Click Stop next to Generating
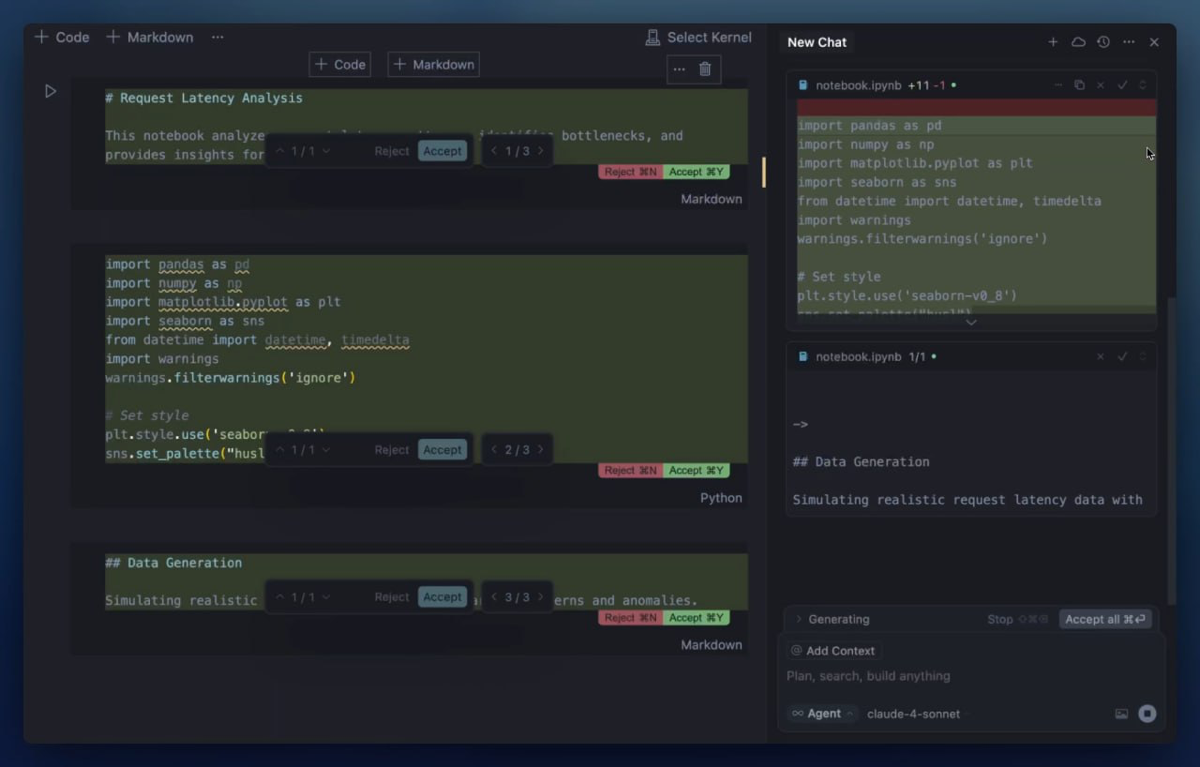The image size is (1200, 767). 1017,619
